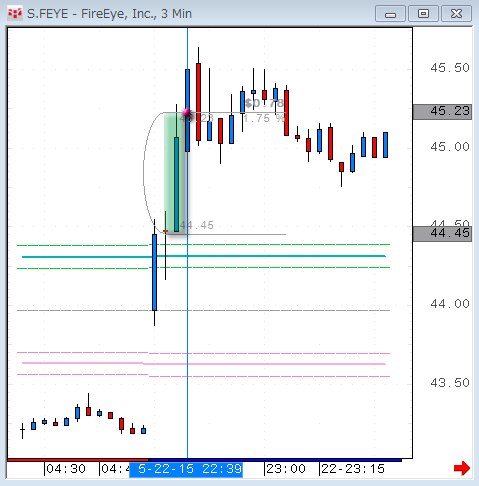
Task: Click the tall blue candle at vertical cursor
Action: 187,110
